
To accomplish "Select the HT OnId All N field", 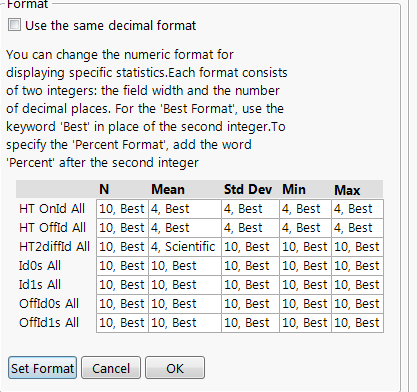I will pyautogui.click(x=122, y=209).
